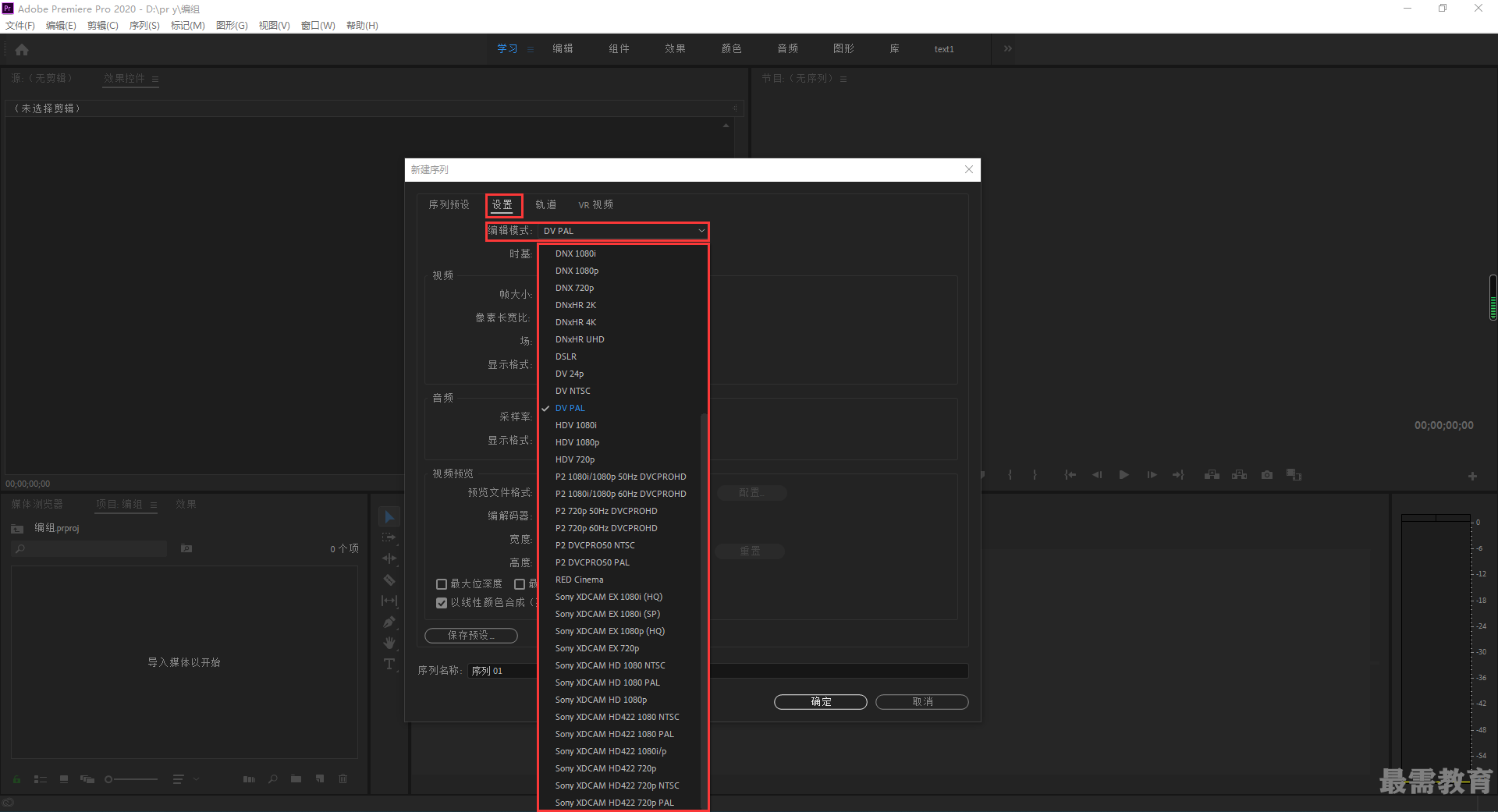Switch to the 轨道 tab
The width and height of the screenshot is (1498, 812).
point(545,205)
